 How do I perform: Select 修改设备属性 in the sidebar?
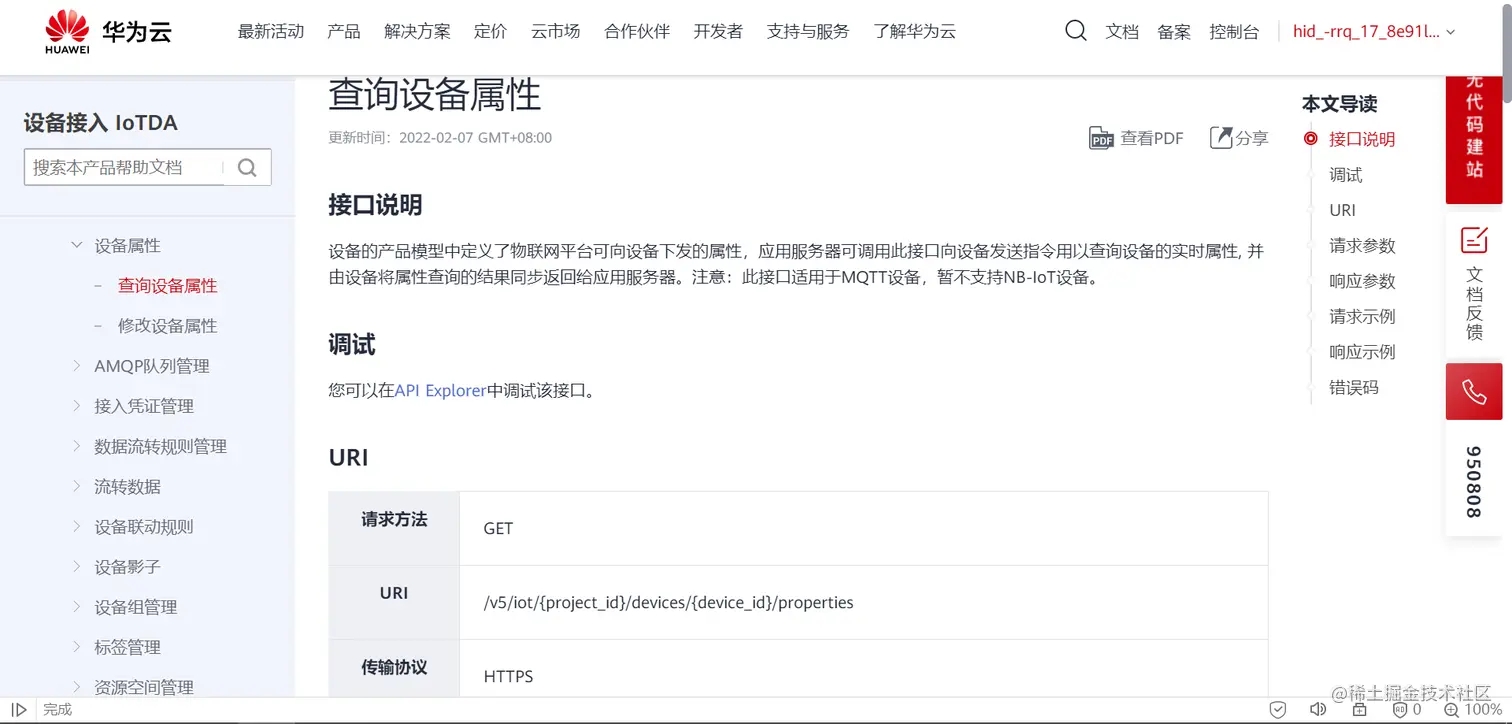pos(167,326)
